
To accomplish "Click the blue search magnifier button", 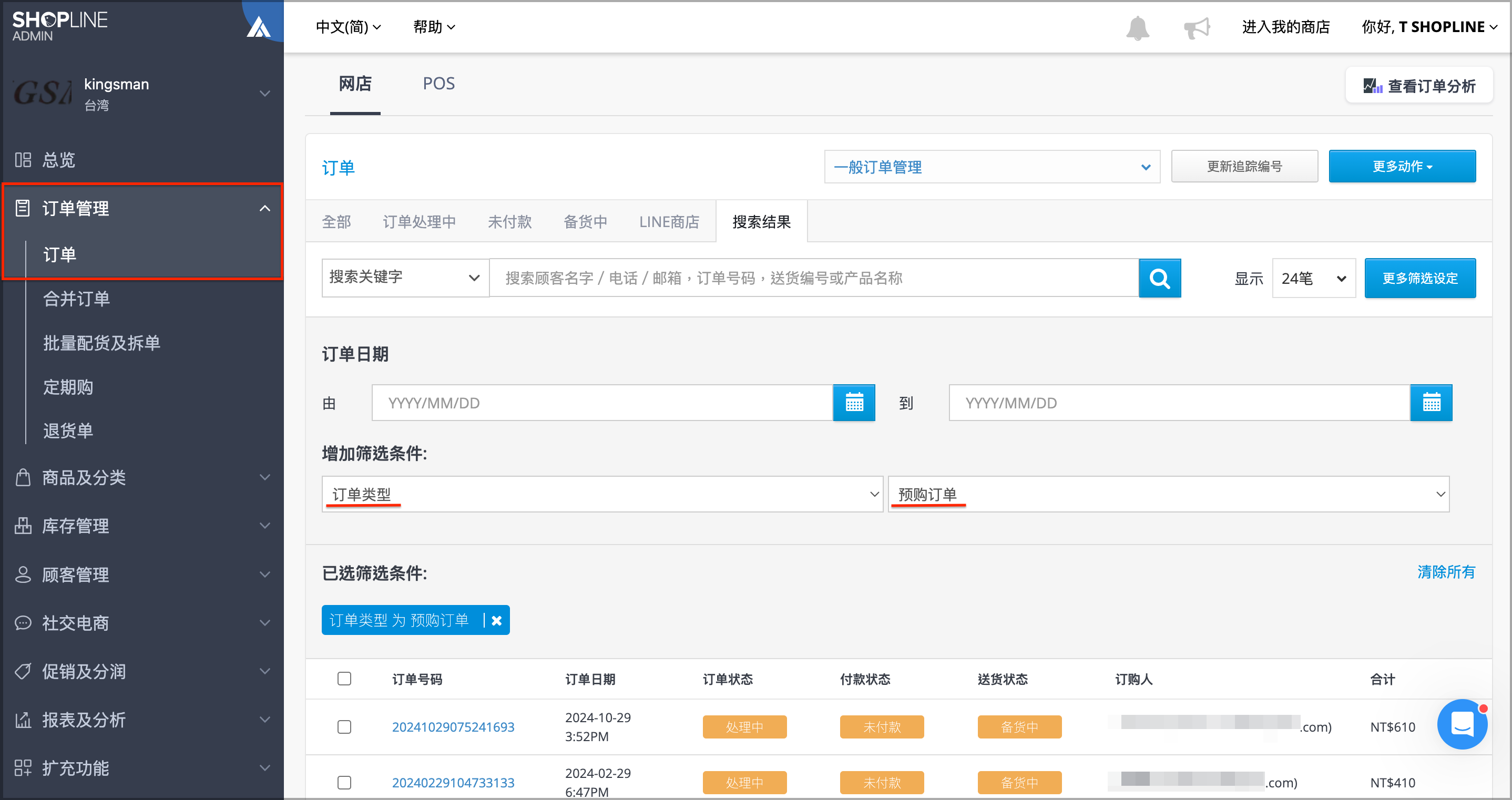I will [1159, 278].
